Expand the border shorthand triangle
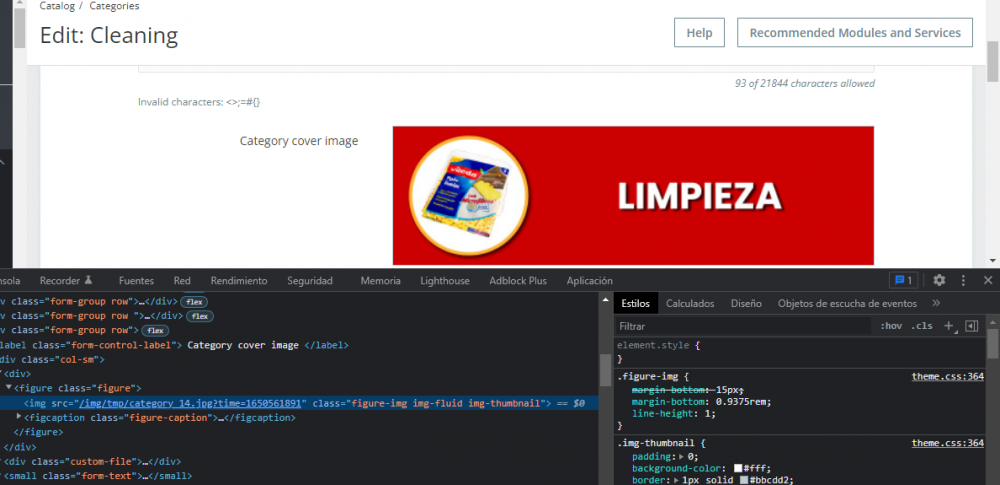This screenshot has height=485, width=1000. 676,480
